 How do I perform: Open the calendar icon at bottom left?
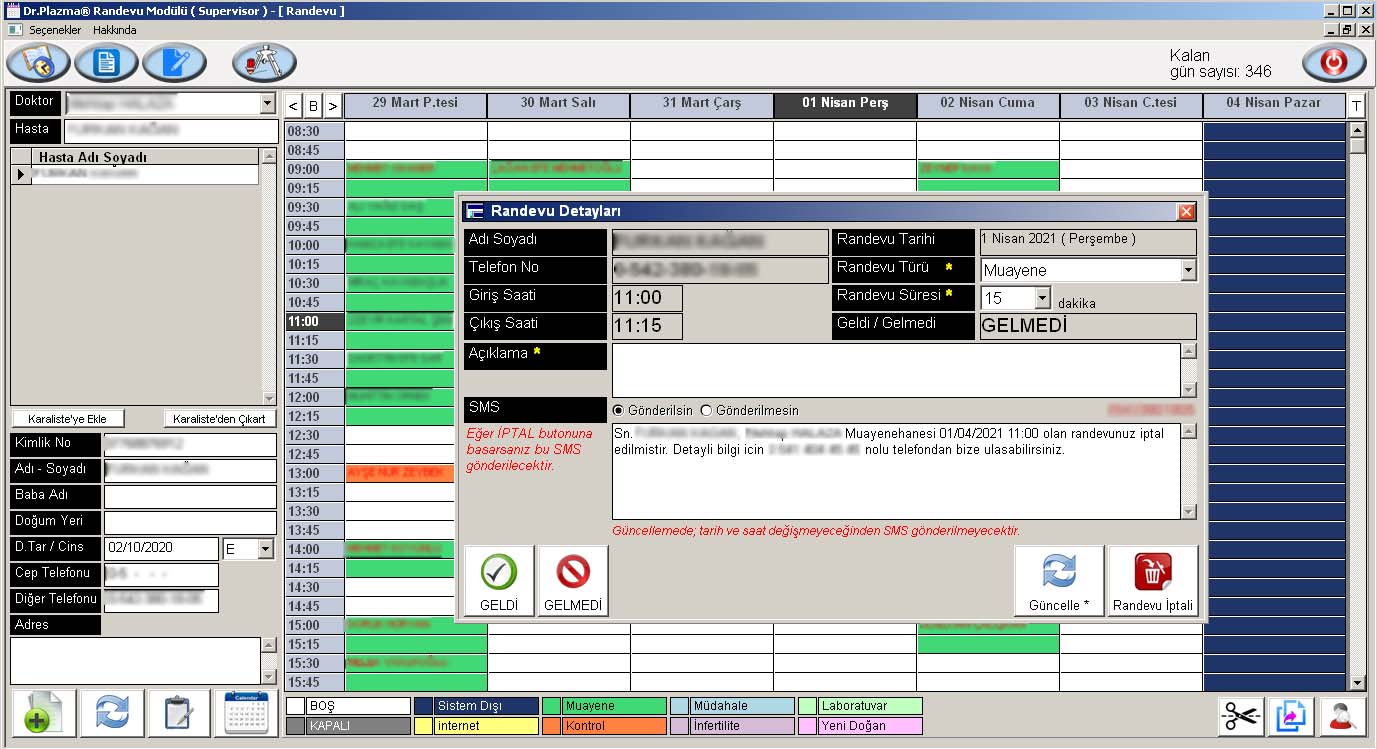click(x=246, y=714)
